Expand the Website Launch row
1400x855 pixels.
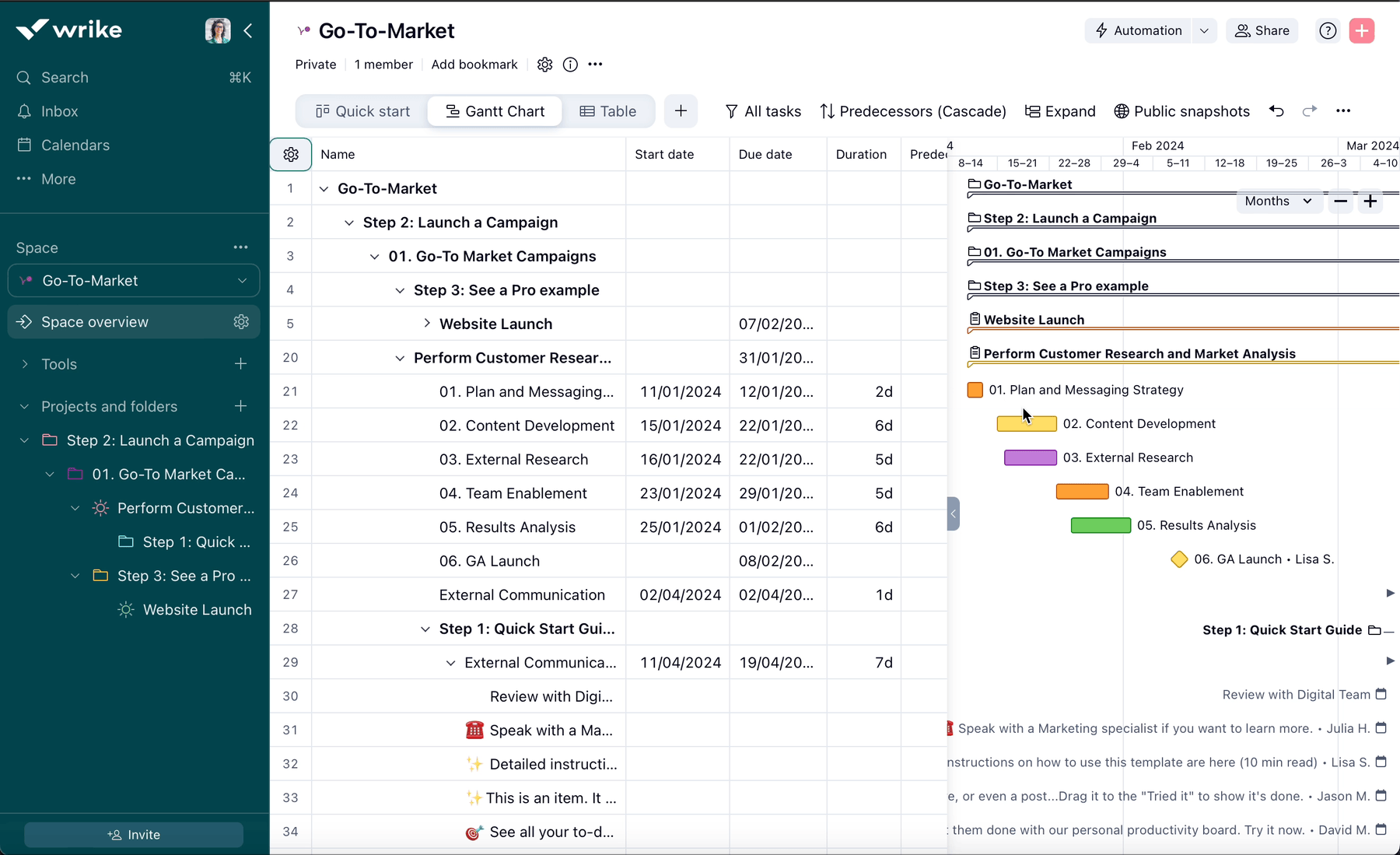click(x=426, y=323)
